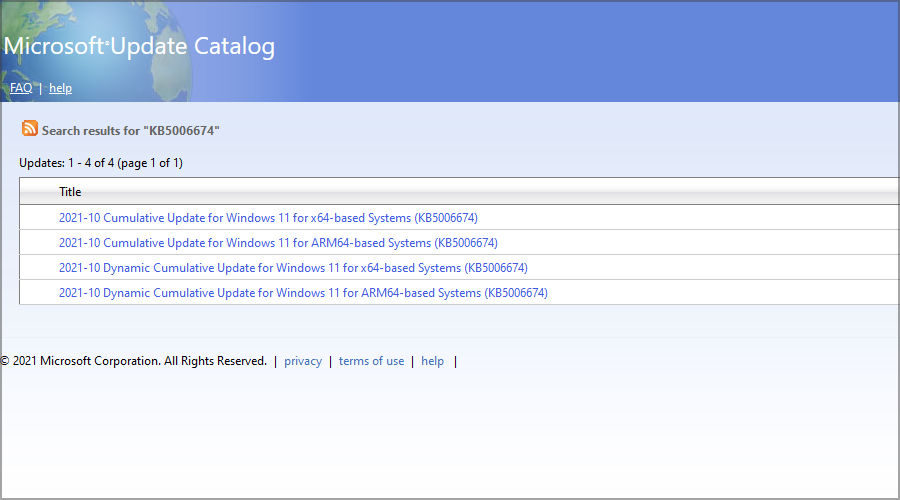This screenshot has width=900, height=500.
Task: Open the FAQ link in header
Action: click(21, 88)
